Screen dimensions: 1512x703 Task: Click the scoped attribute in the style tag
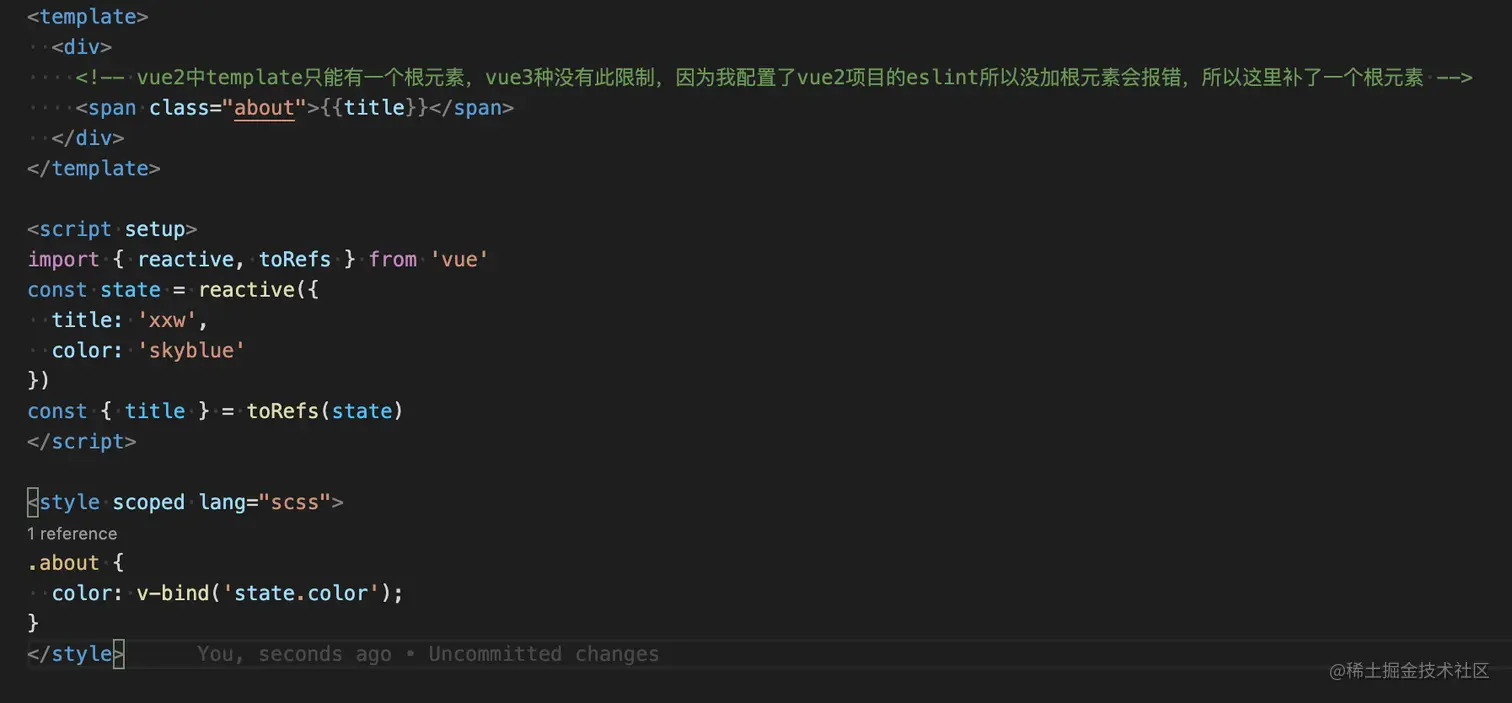tap(149, 502)
